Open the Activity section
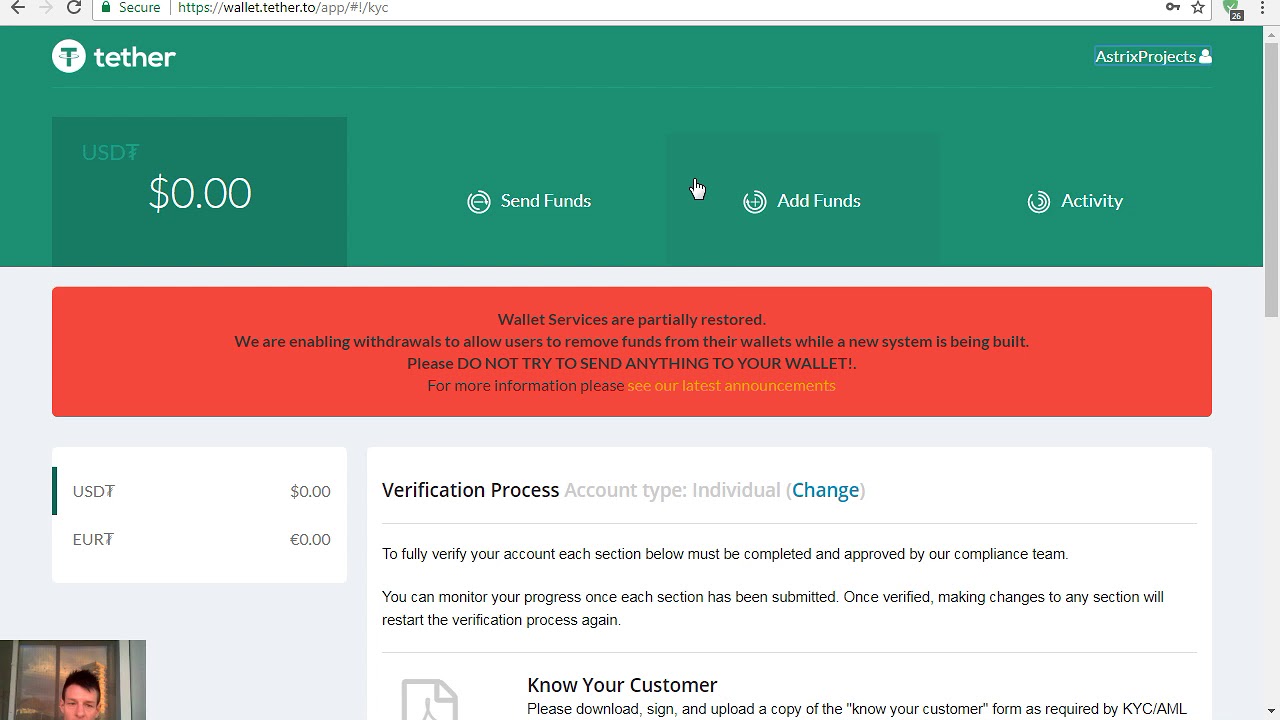The width and height of the screenshot is (1280, 720). 1075,201
